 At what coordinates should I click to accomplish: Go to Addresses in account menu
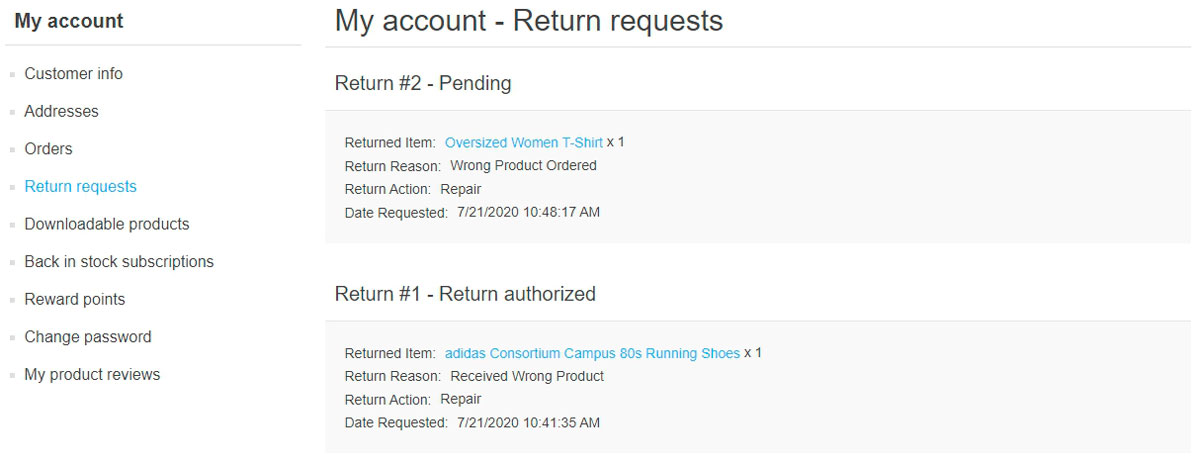point(61,111)
